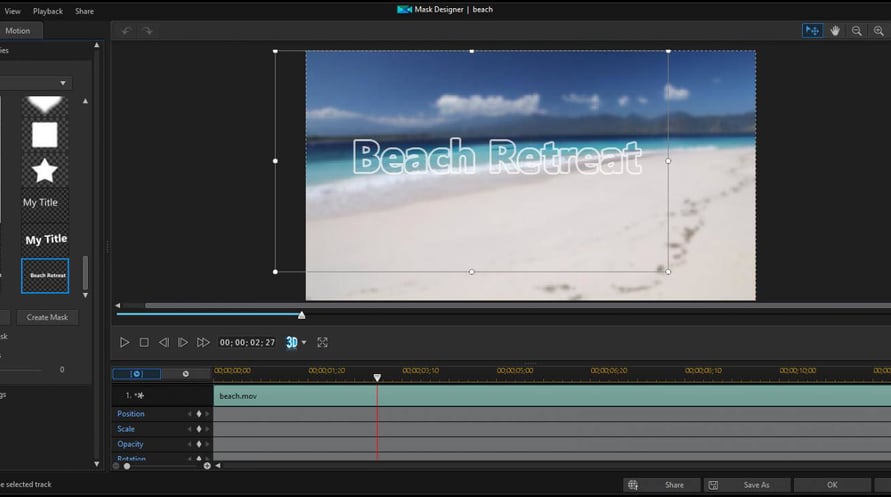This screenshot has width=891, height=497.
Task: Select the Beach Retreat mask thumbnail
Action: 45,276
